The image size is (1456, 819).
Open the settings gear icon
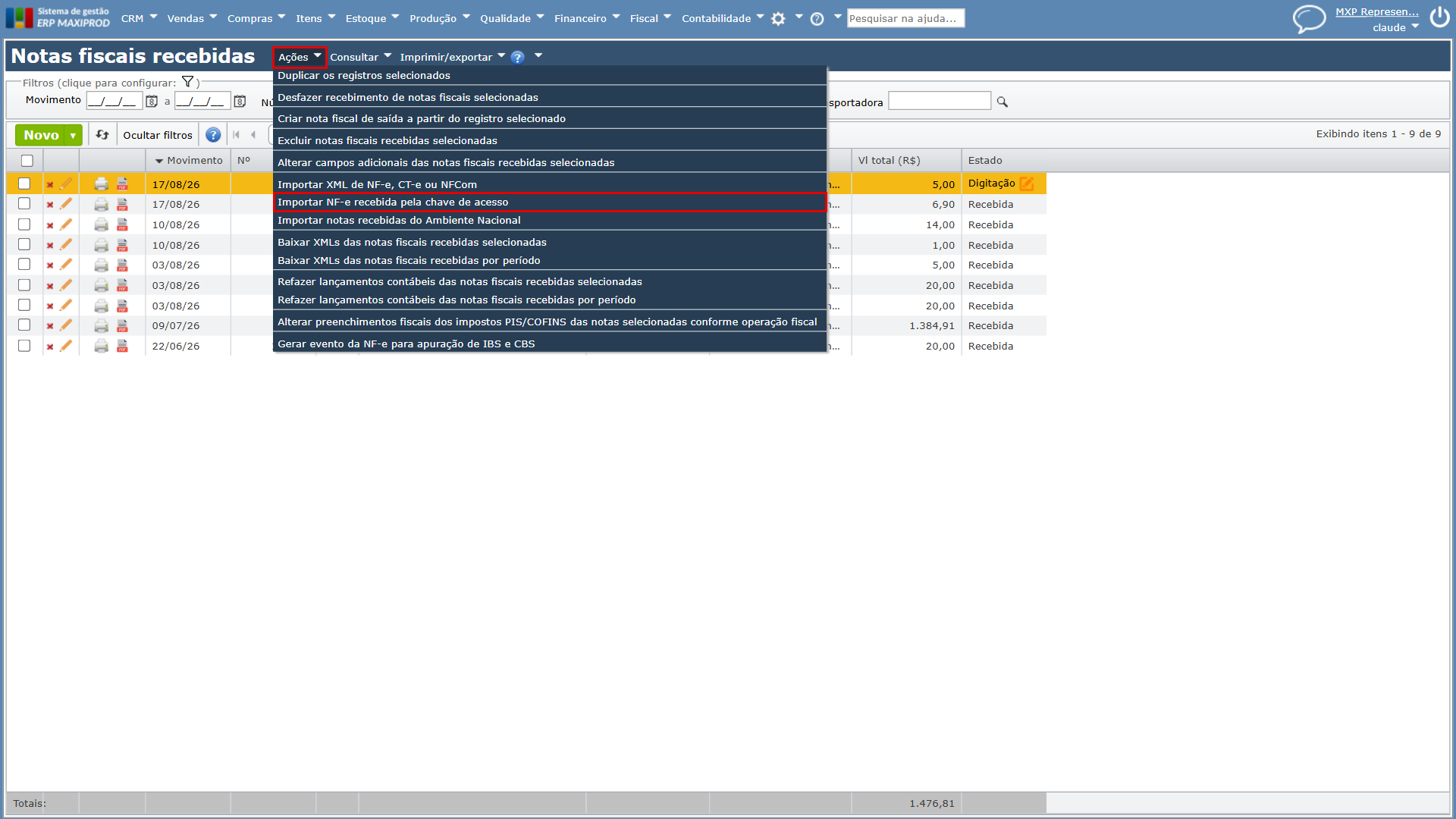click(778, 19)
